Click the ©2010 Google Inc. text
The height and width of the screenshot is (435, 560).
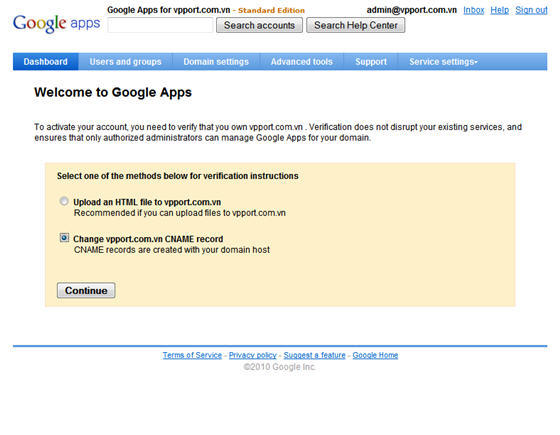click(280, 367)
